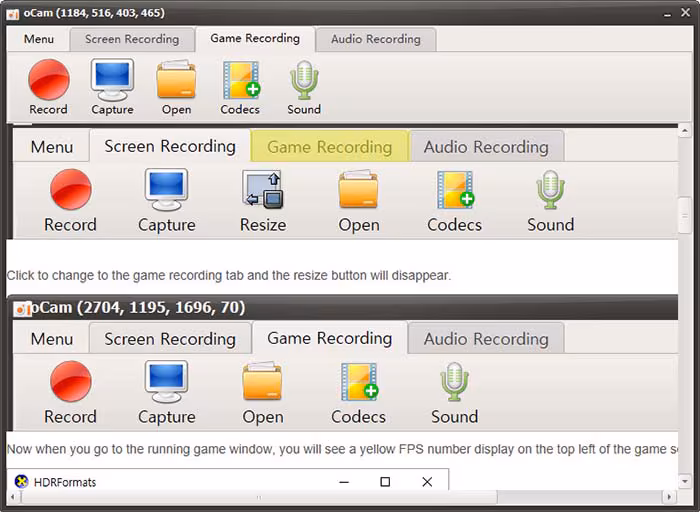This screenshot has width=700, height=512.
Task: Open Menu tab beside the yellow Game Recording tab
Action: click(52, 147)
